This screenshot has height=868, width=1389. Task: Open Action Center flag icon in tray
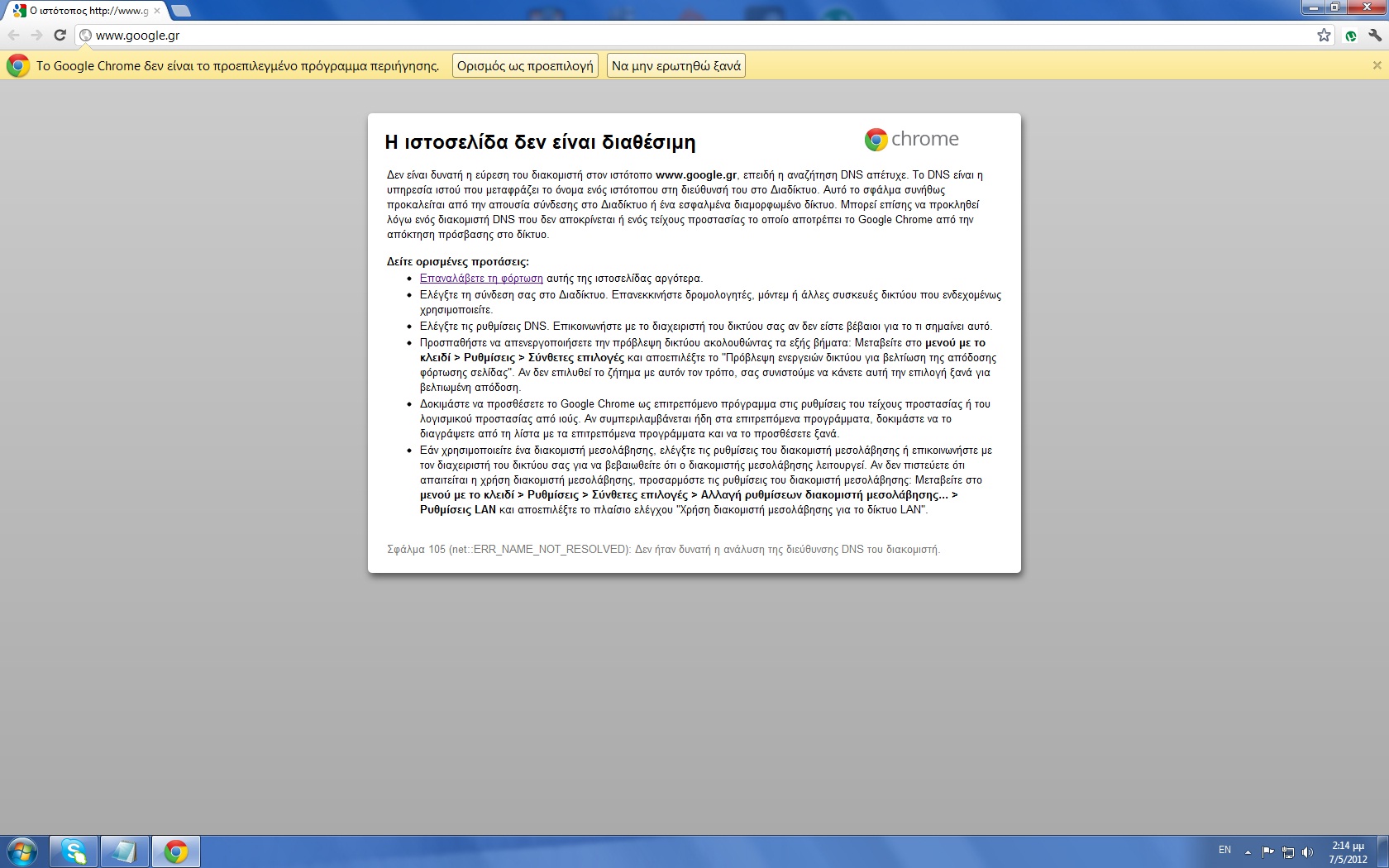tap(1267, 851)
